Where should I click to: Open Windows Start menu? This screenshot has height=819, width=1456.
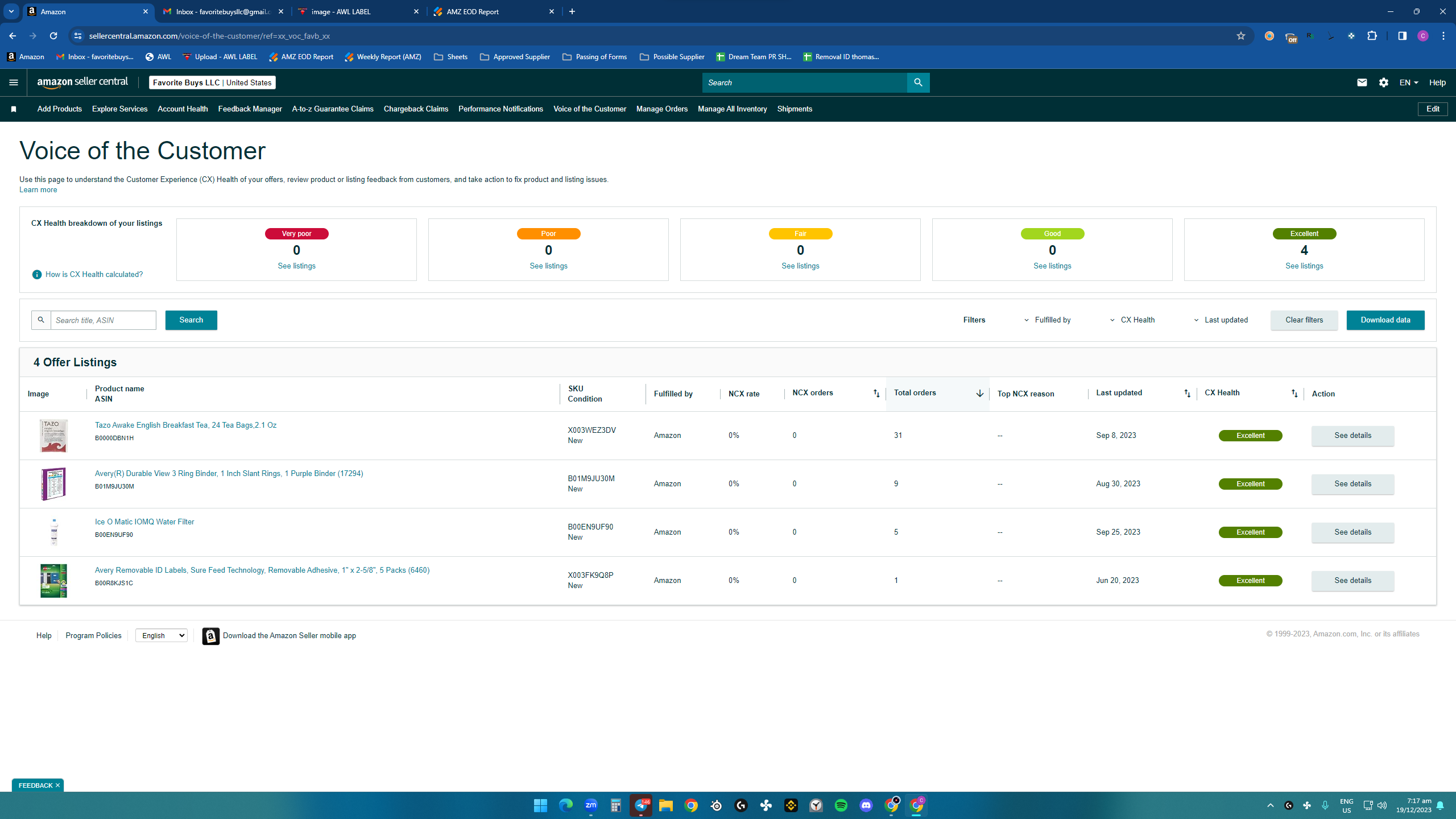point(540,805)
